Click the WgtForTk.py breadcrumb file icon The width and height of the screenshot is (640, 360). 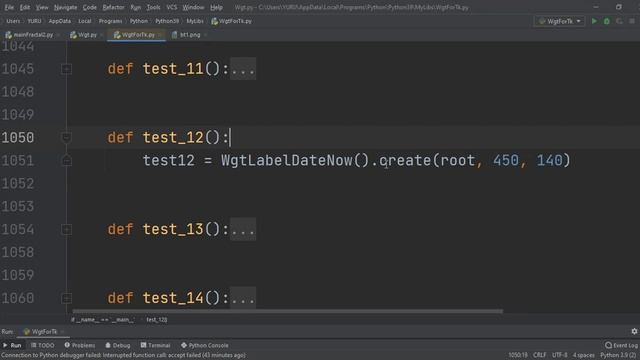pos(214,21)
